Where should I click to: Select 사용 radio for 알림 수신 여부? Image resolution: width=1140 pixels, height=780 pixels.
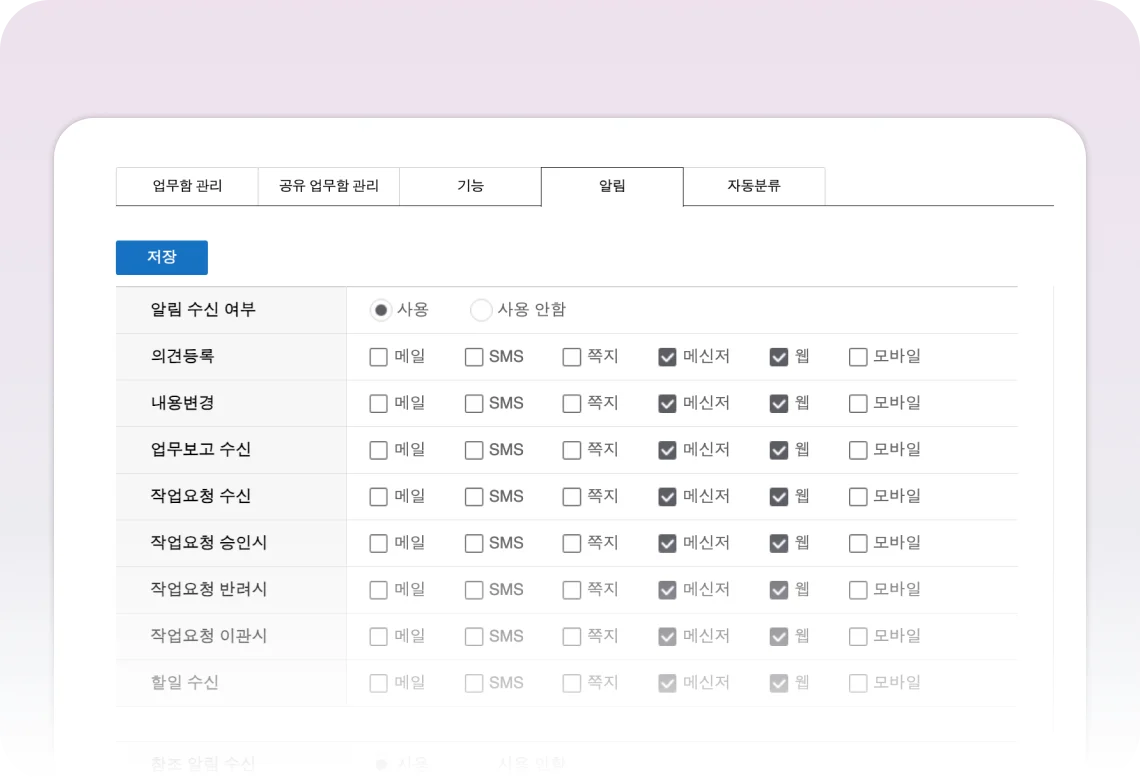coord(380,310)
